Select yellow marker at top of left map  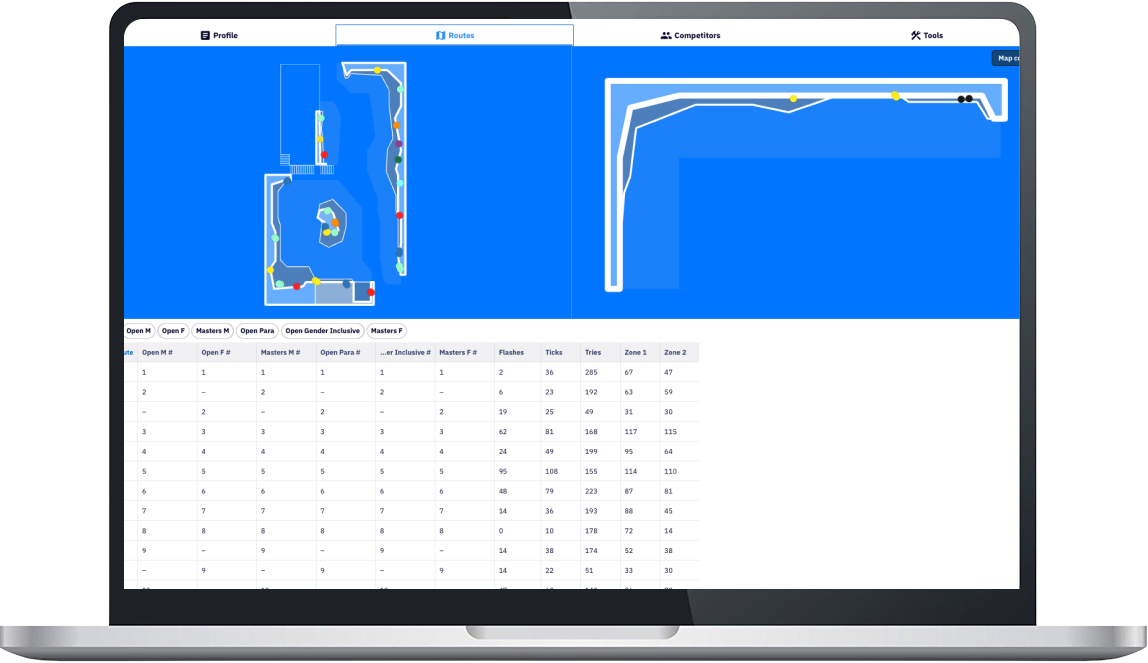[x=378, y=70]
